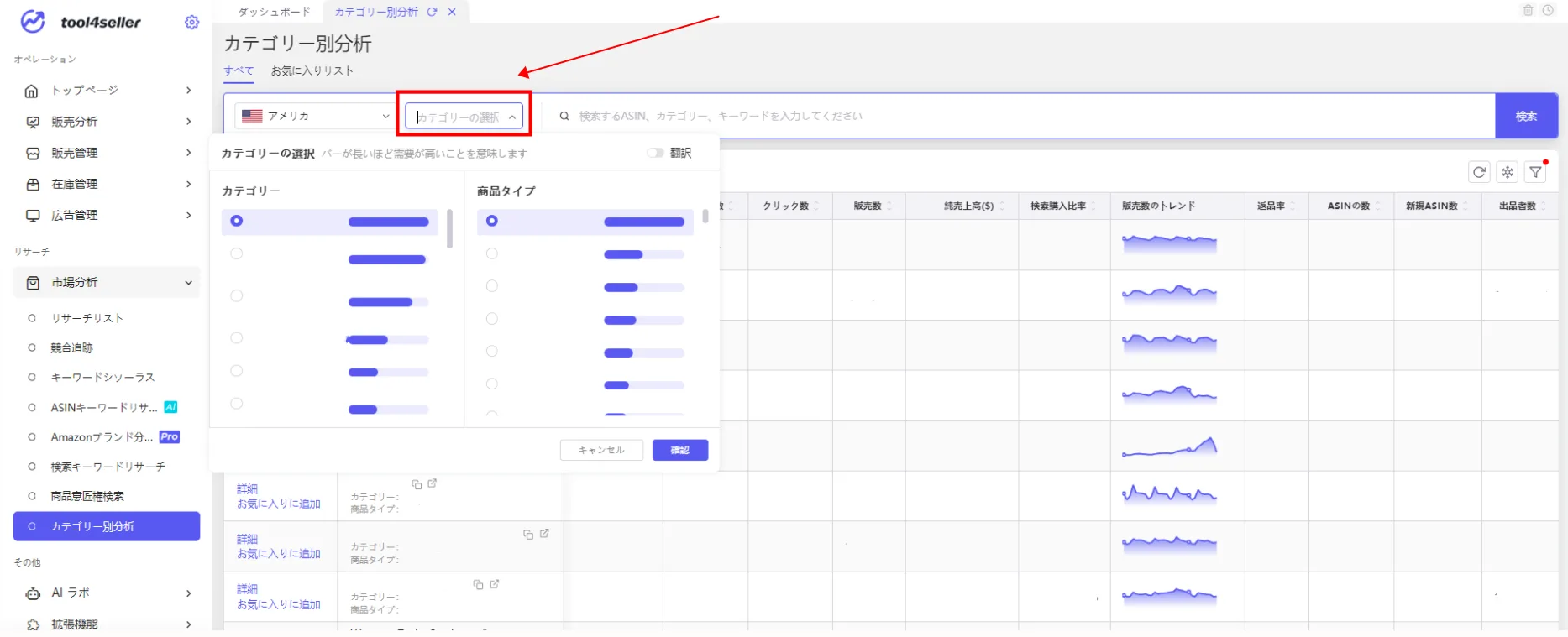Close the カテゴリー別分析 tab
The width and height of the screenshot is (1568, 637).
tap(452, 12)
